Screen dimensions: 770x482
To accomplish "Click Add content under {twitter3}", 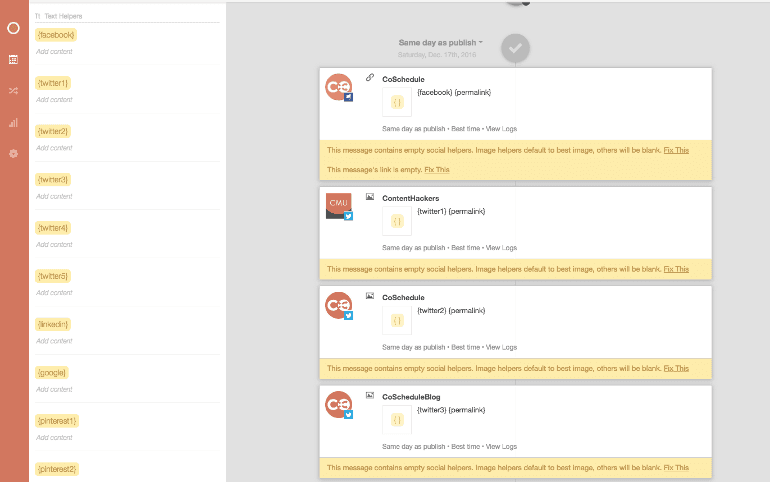I will [x=54, y=196].
